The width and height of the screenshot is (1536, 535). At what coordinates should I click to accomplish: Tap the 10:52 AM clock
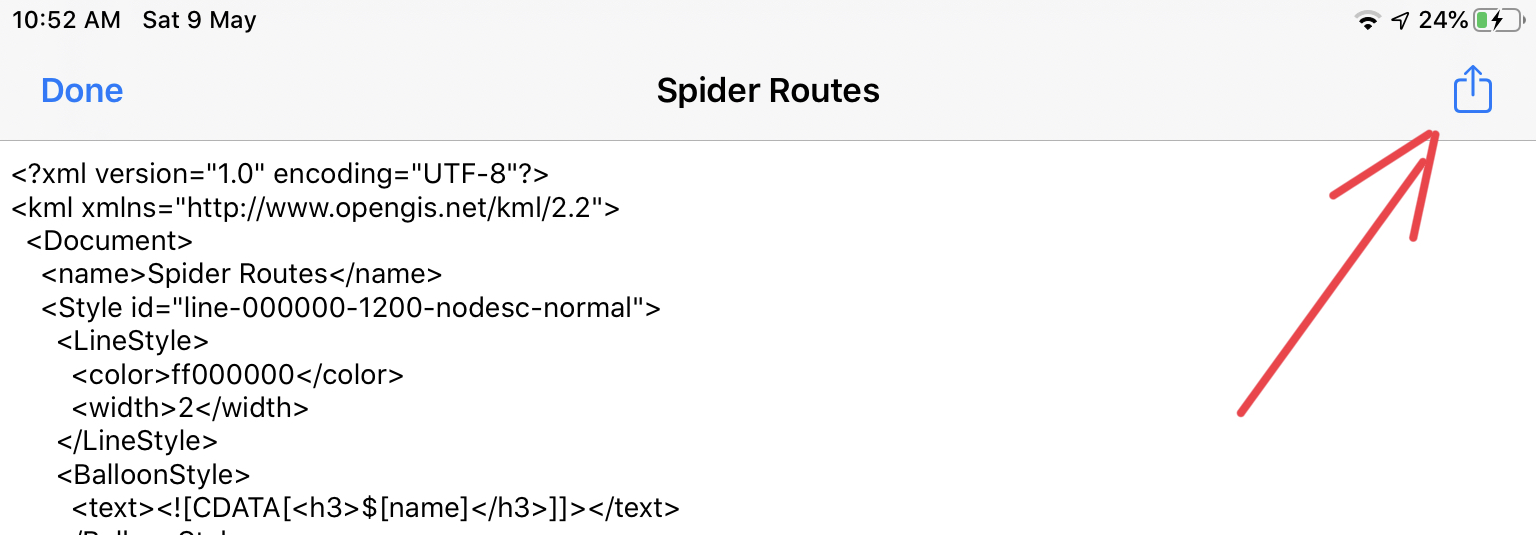[x=66, y=21]
